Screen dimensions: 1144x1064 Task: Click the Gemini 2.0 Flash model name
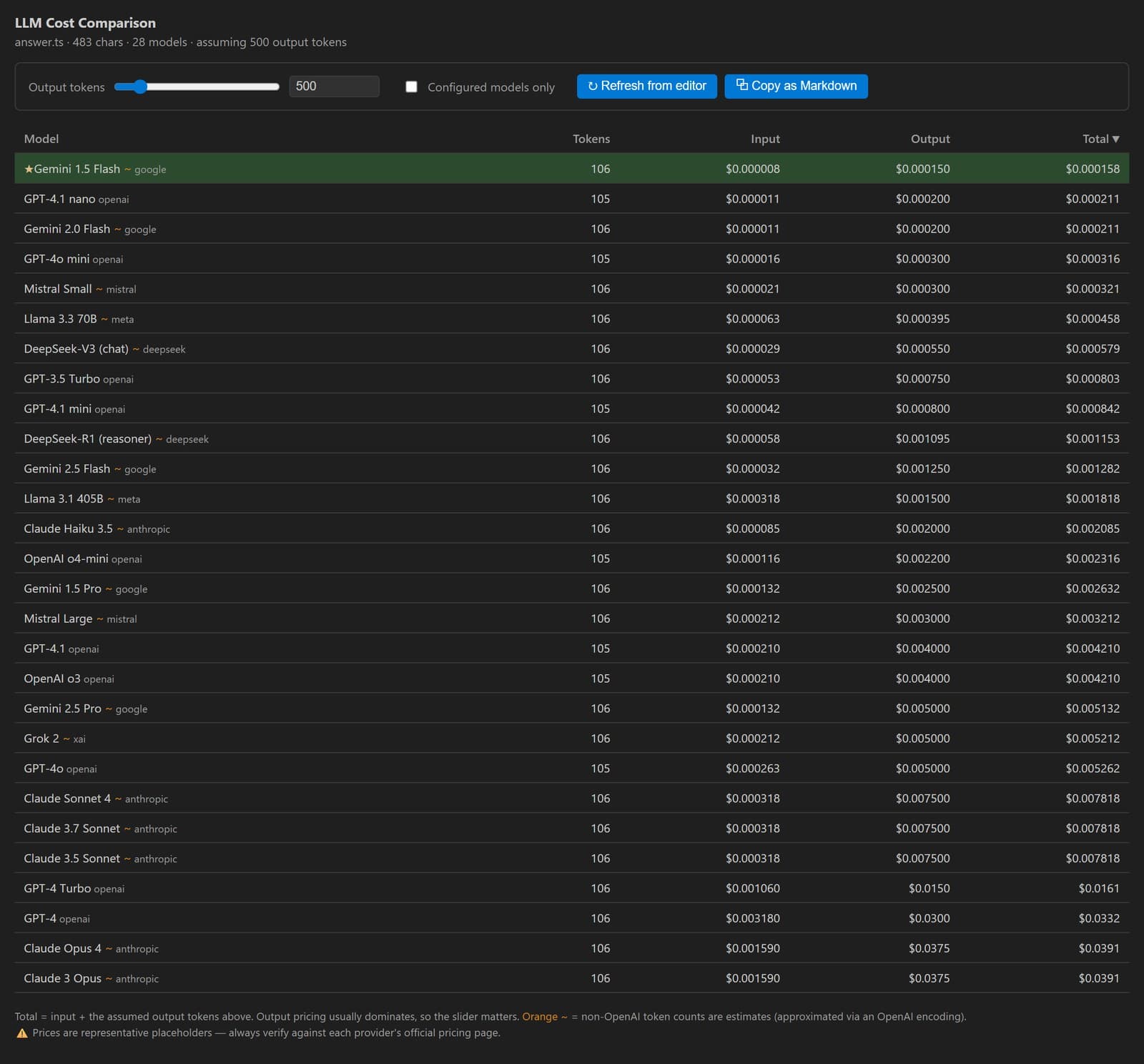67,229
